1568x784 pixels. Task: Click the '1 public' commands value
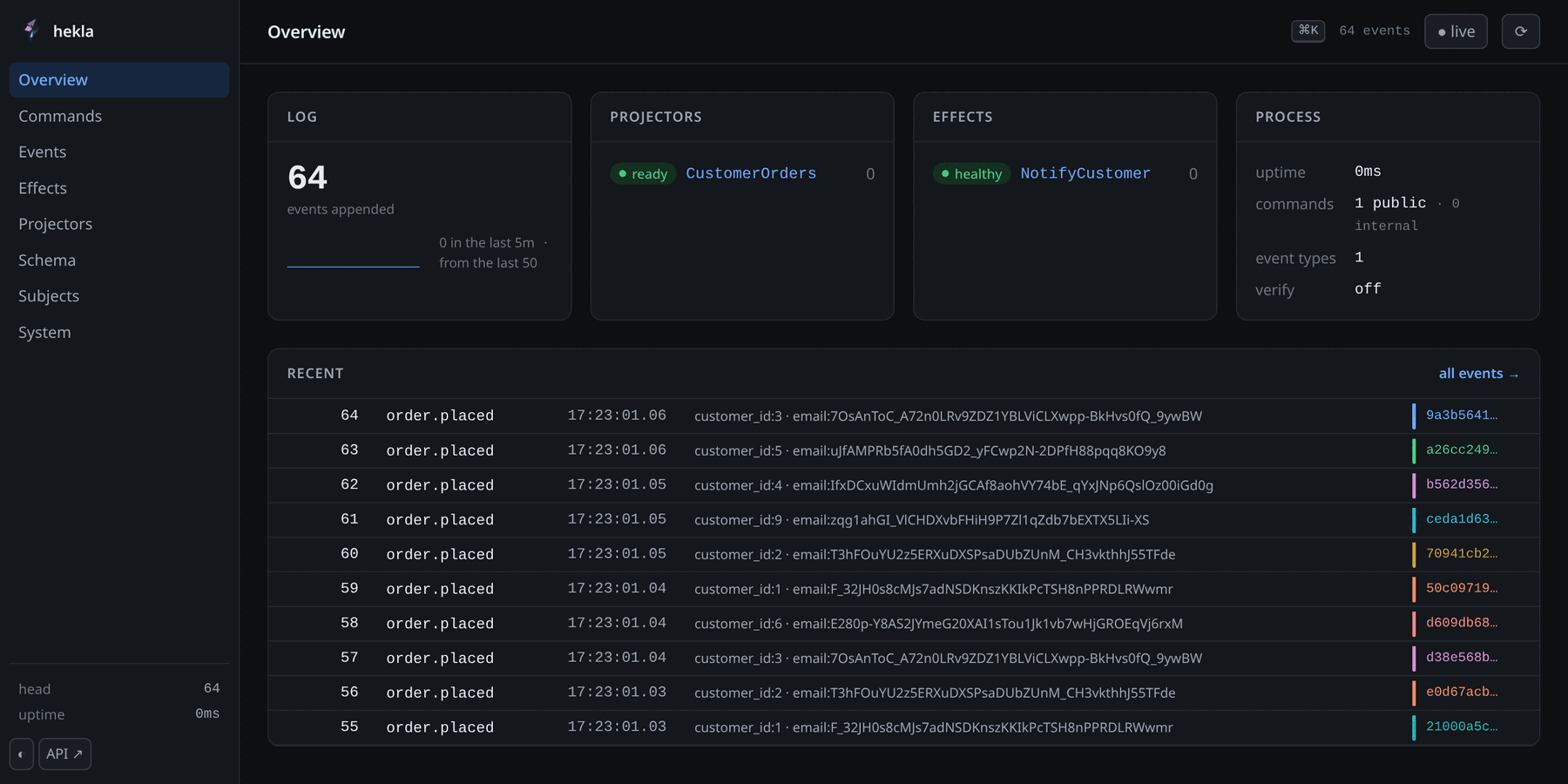[1390, 203]
